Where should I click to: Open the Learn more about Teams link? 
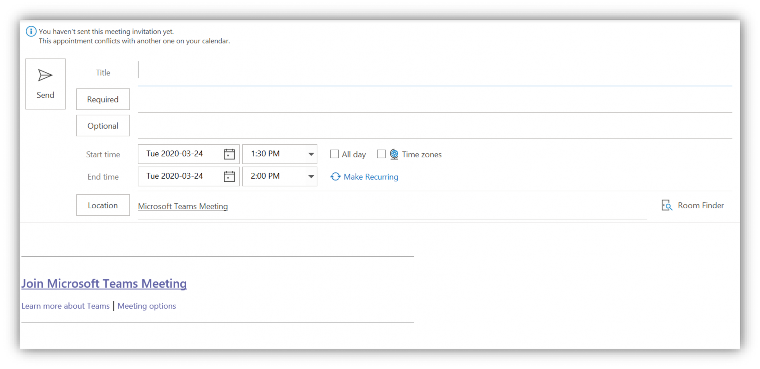(x=65, y=306)
